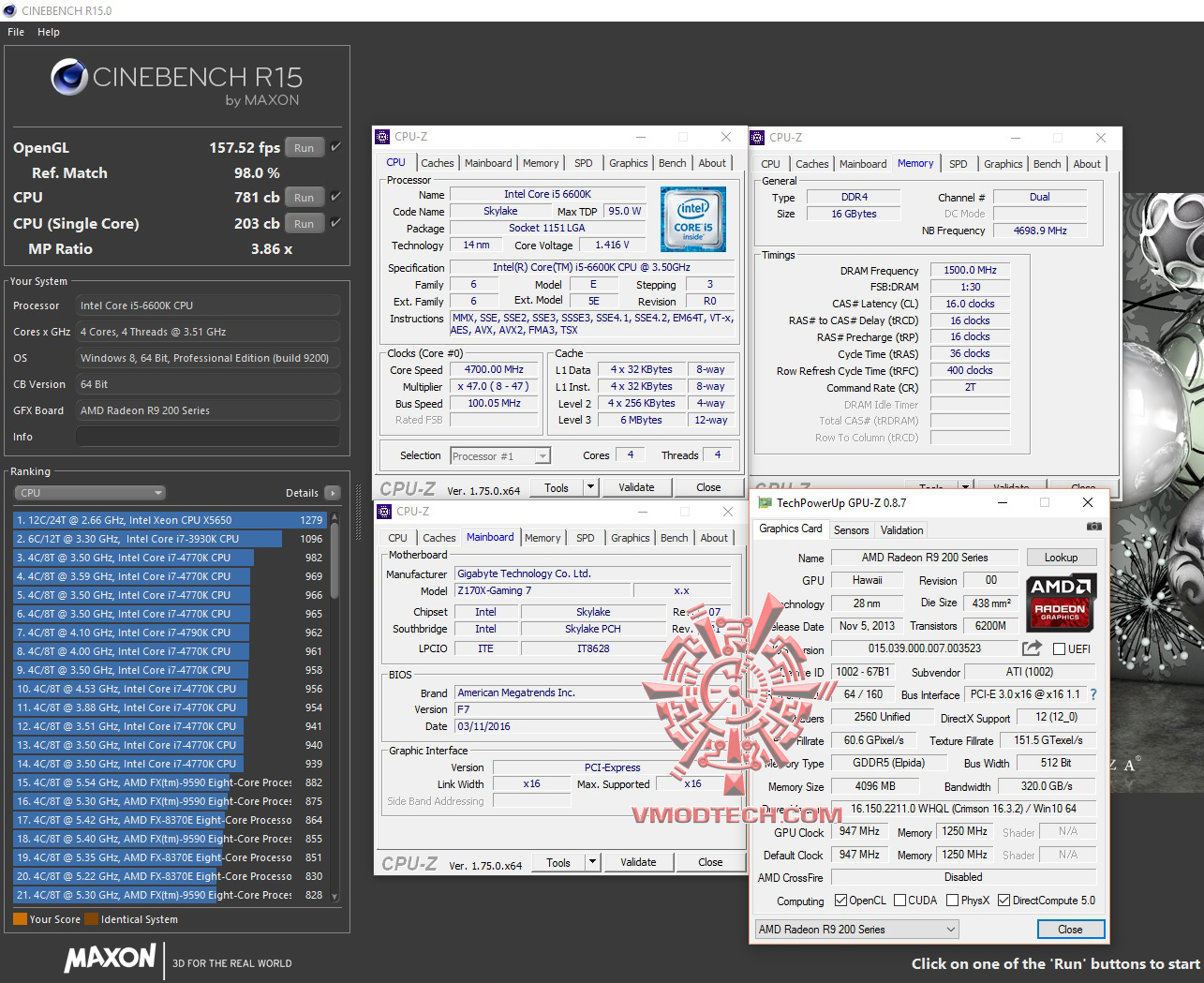
Task: Run the CPU (Single Core) benchmark
Action: click(x=305, y=223)
